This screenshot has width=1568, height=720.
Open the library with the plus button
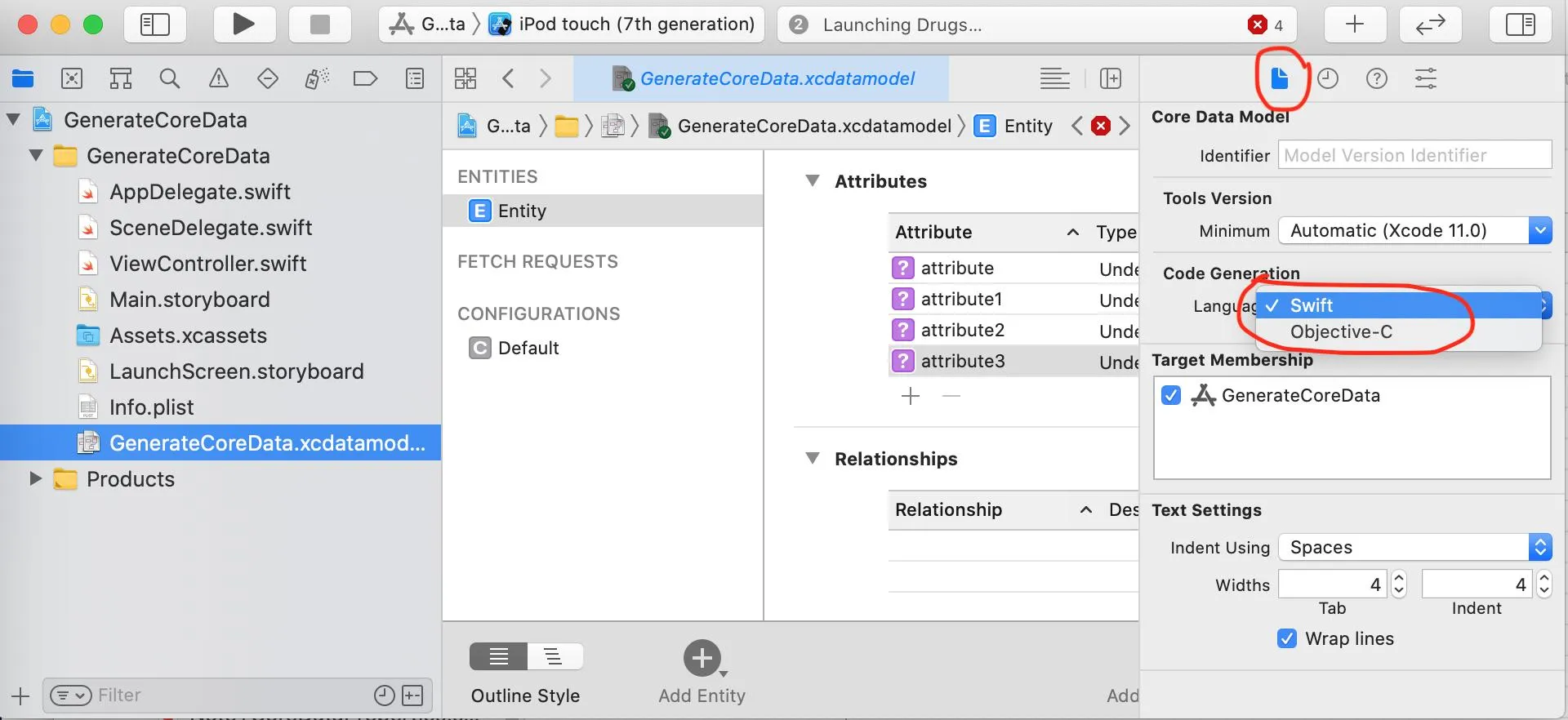click(1355, 24)
